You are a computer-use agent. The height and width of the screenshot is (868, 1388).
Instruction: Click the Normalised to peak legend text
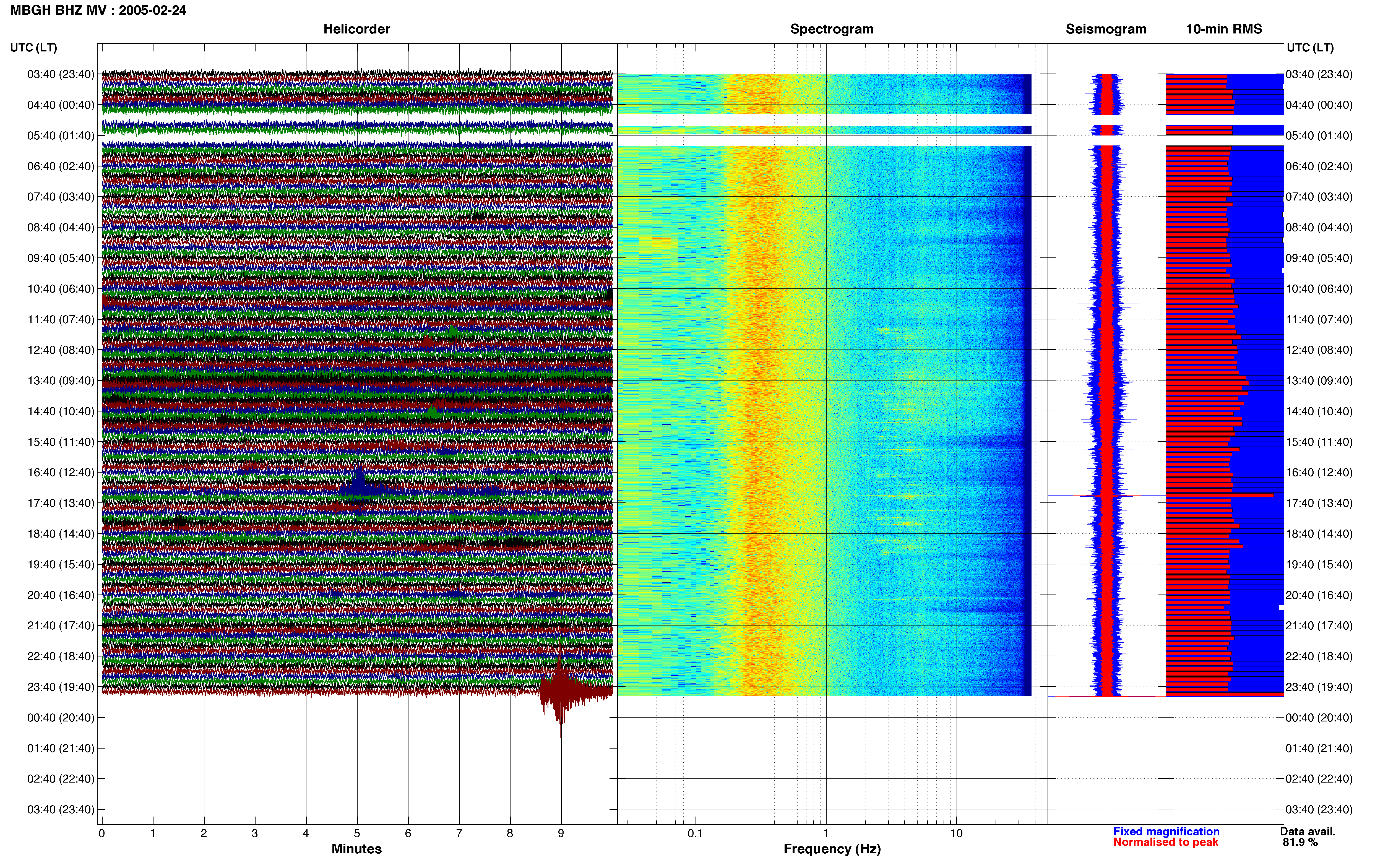[1165, 842]
